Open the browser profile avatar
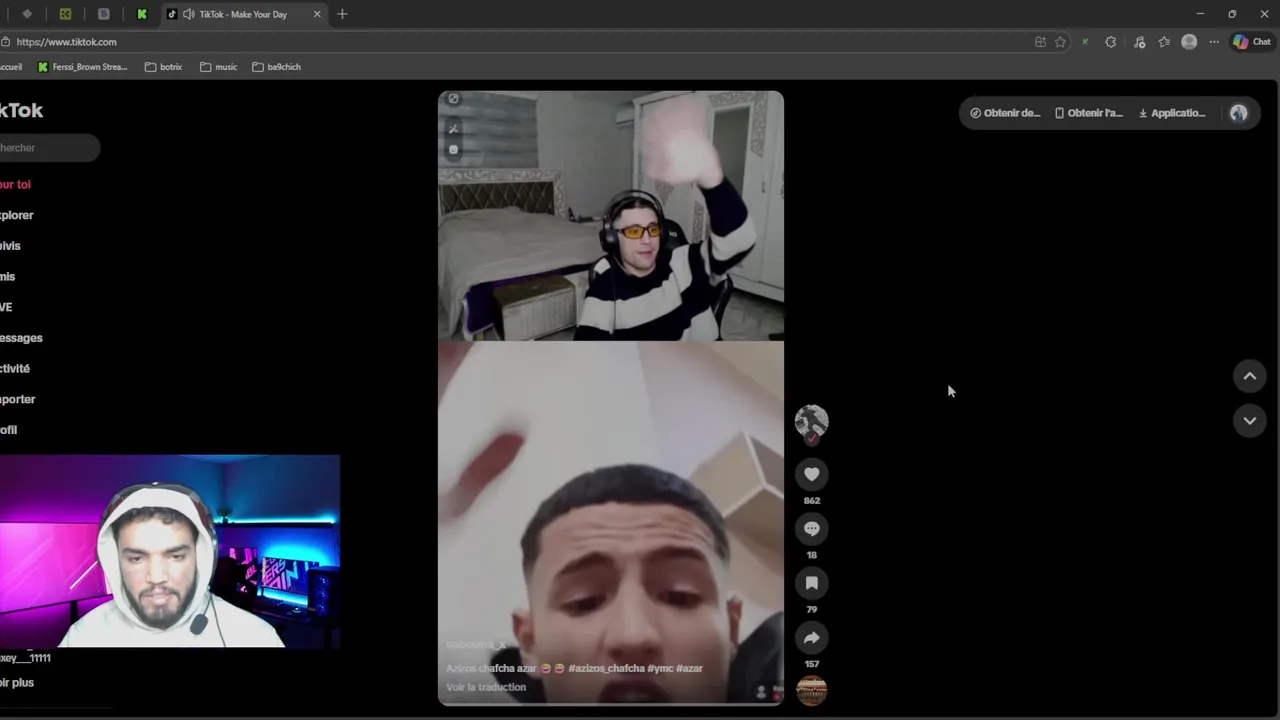 point(1189,42)
